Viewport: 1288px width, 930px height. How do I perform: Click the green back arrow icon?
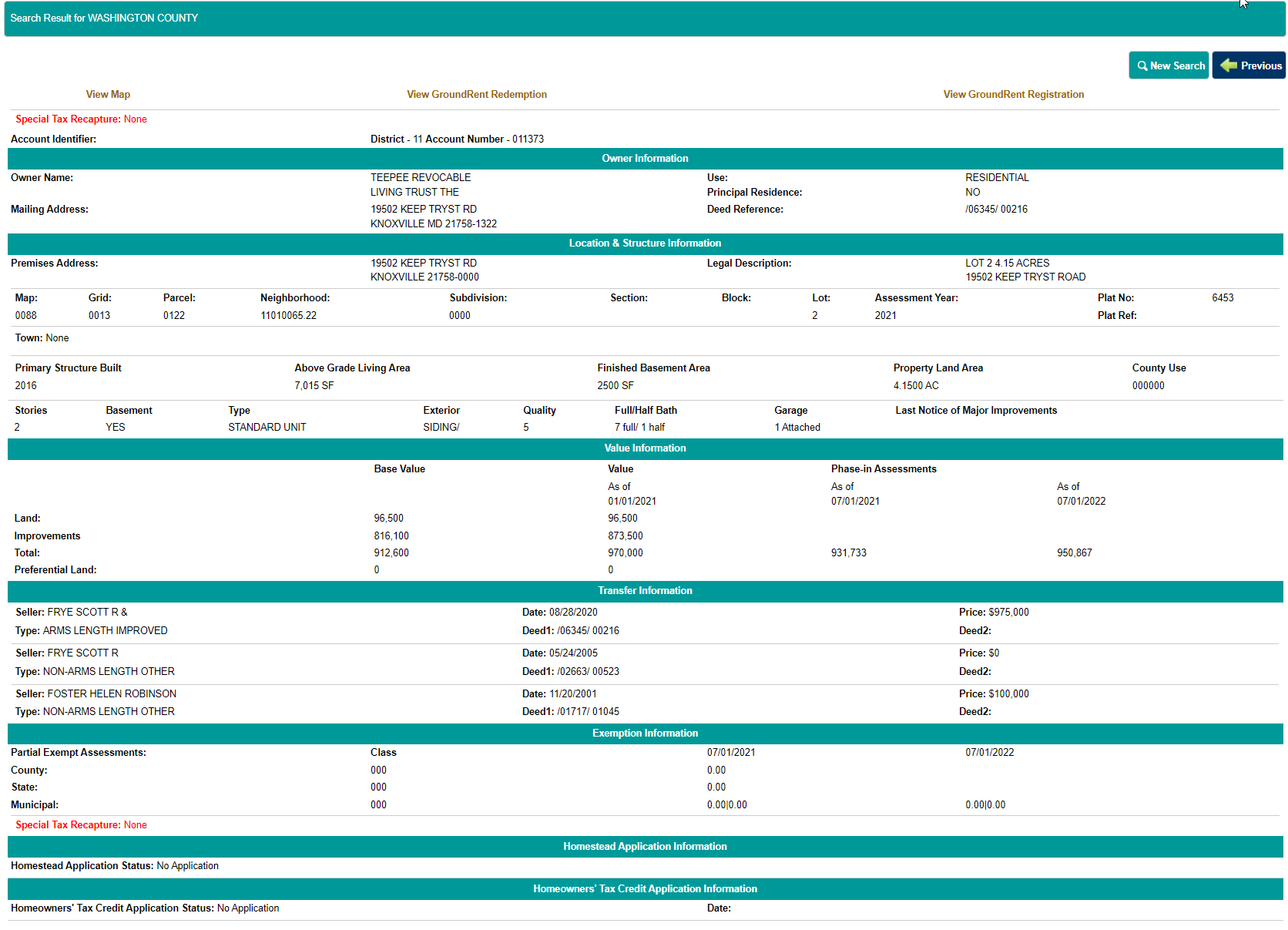click(1229, 65)
